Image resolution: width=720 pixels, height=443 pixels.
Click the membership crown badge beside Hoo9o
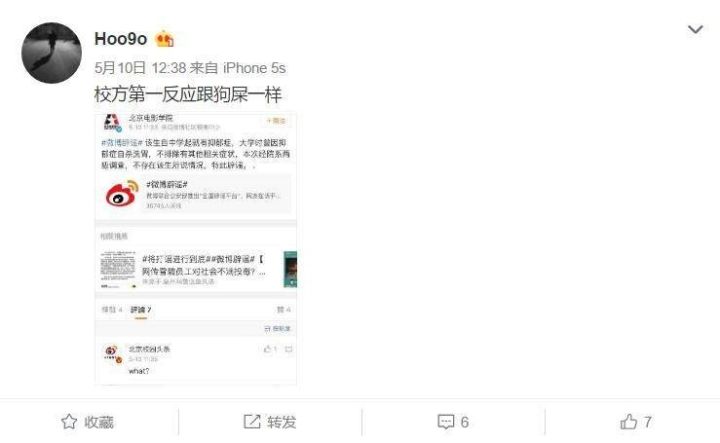(164, 39)
